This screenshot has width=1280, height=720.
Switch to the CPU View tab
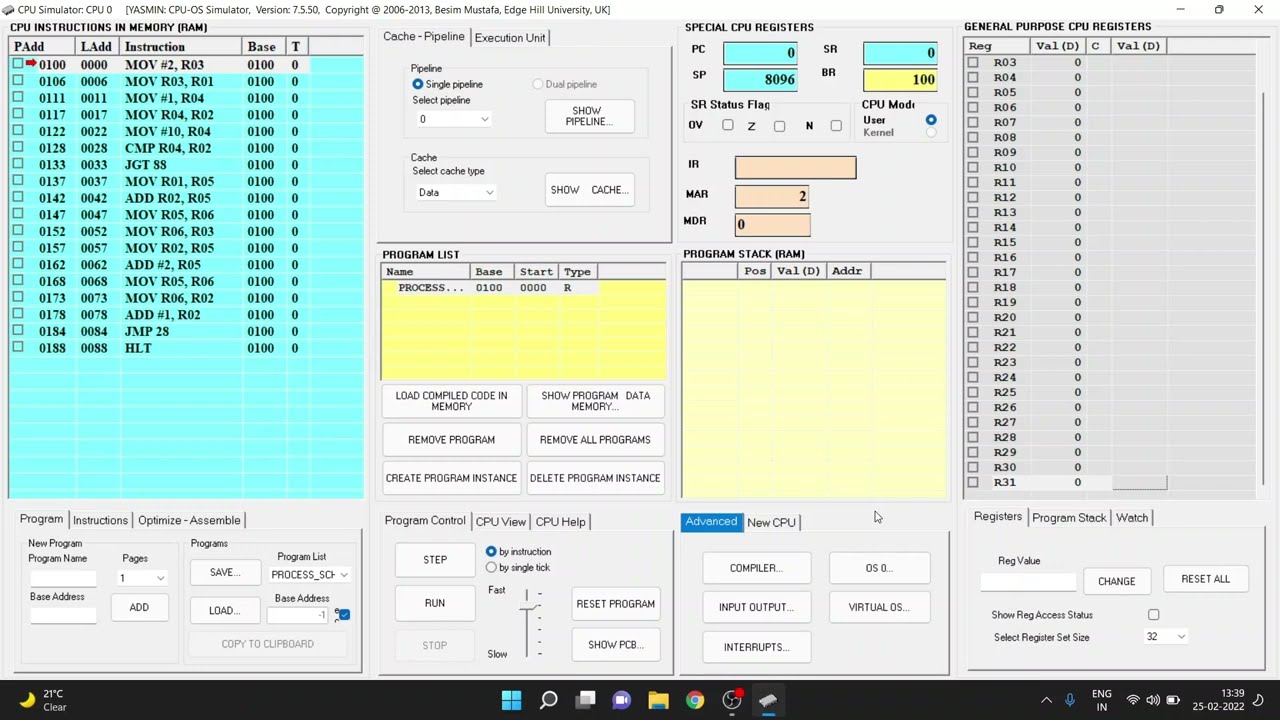[501, 522]
